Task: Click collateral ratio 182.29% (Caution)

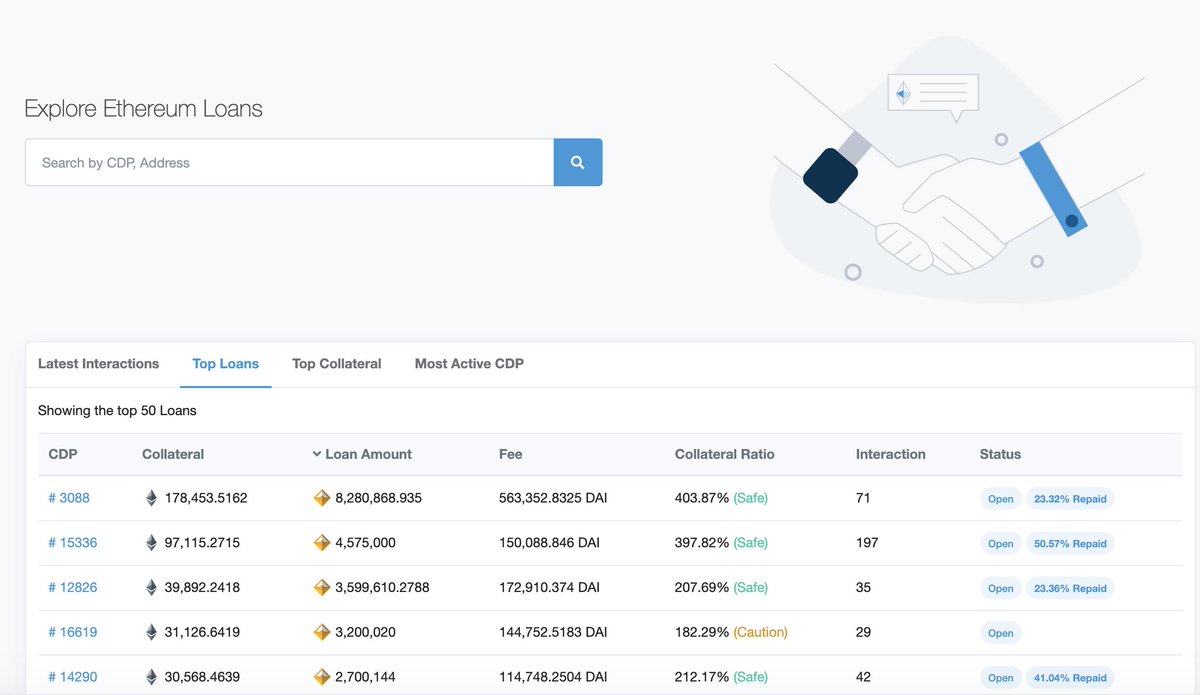Action: point(731,632)
